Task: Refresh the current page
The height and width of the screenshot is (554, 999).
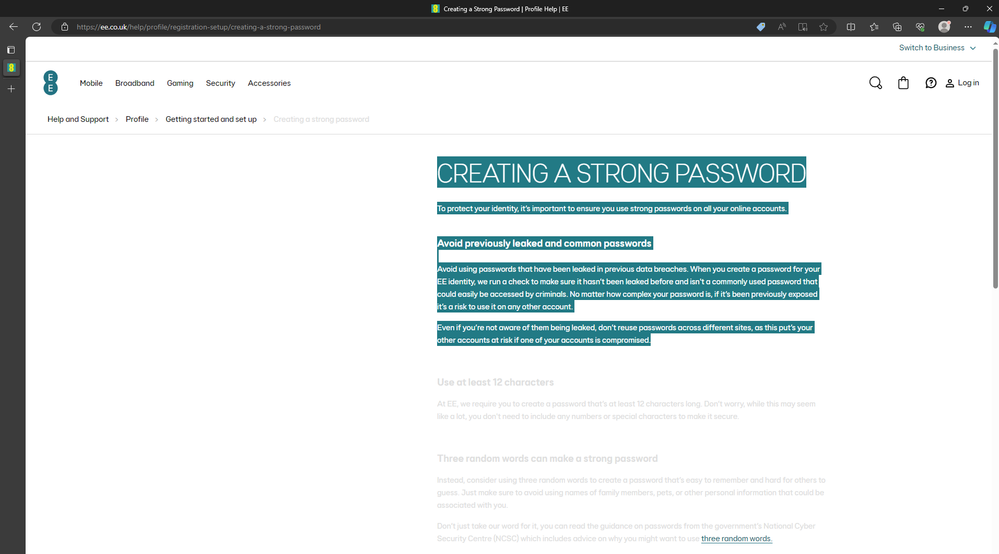Action: (36, 27)
